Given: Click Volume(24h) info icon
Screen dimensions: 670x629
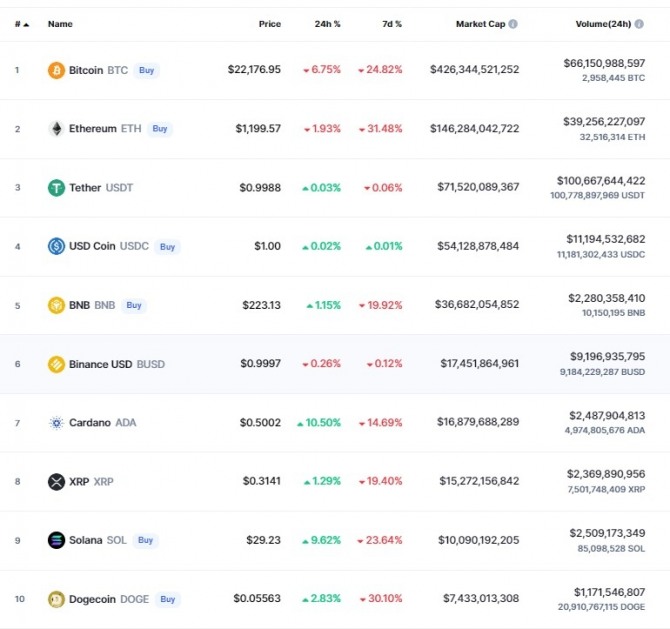Looking at the screenshot, I should click(x=639, y=23).
